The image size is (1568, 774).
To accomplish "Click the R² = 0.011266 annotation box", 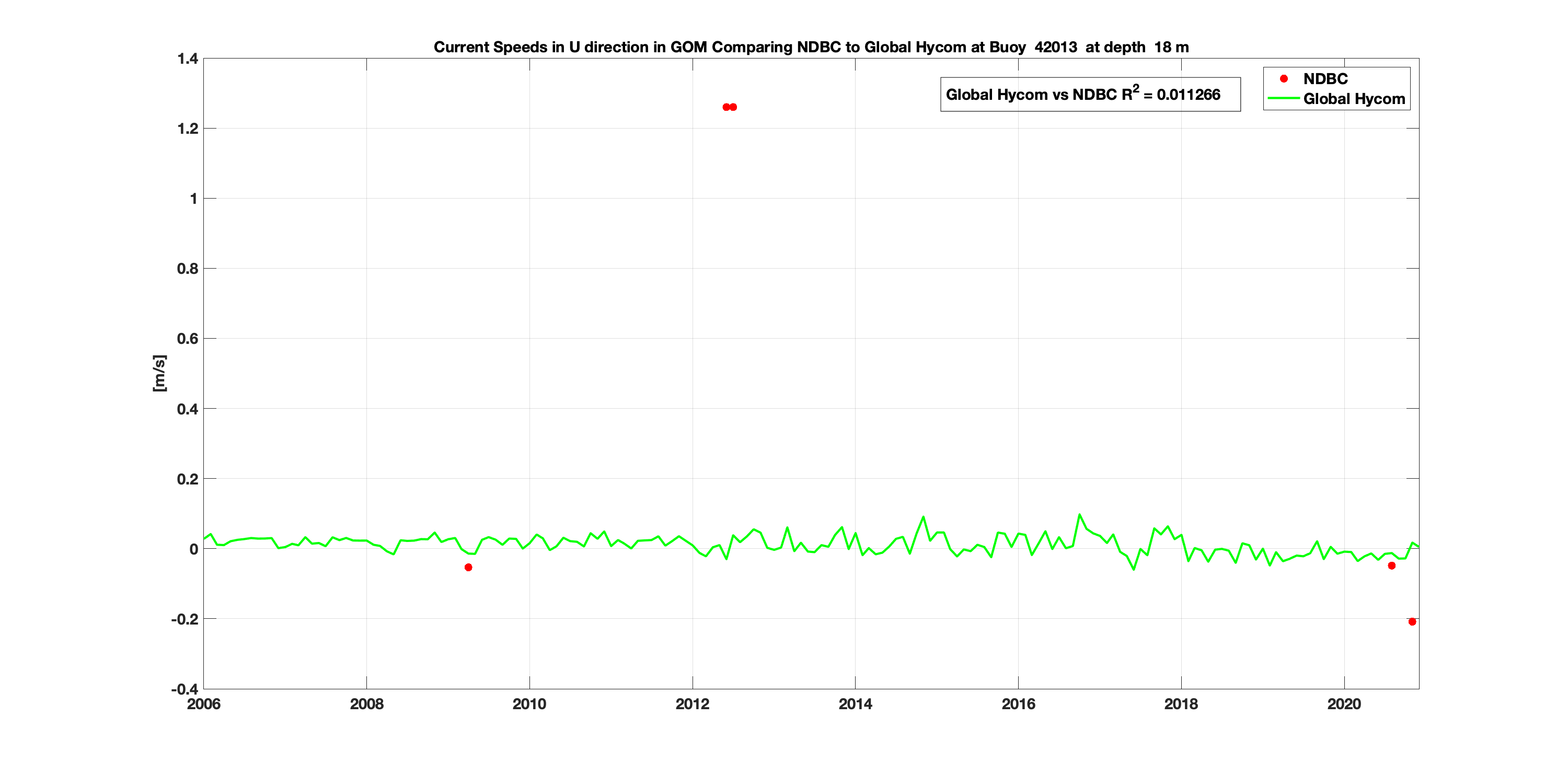I will [1090, 94].
